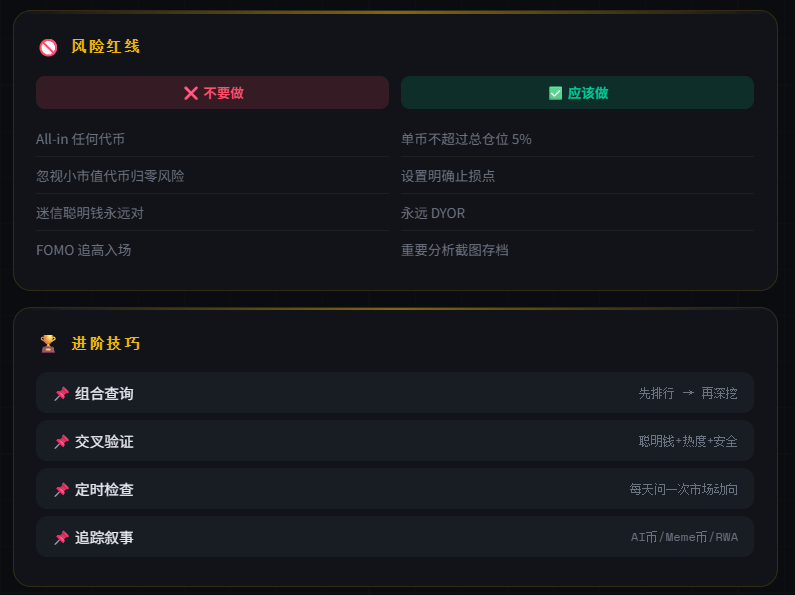This screenshot has height=595, width=795.
Task: Click the All-in 任何代币 list item
Action: (x=80, y=139)
